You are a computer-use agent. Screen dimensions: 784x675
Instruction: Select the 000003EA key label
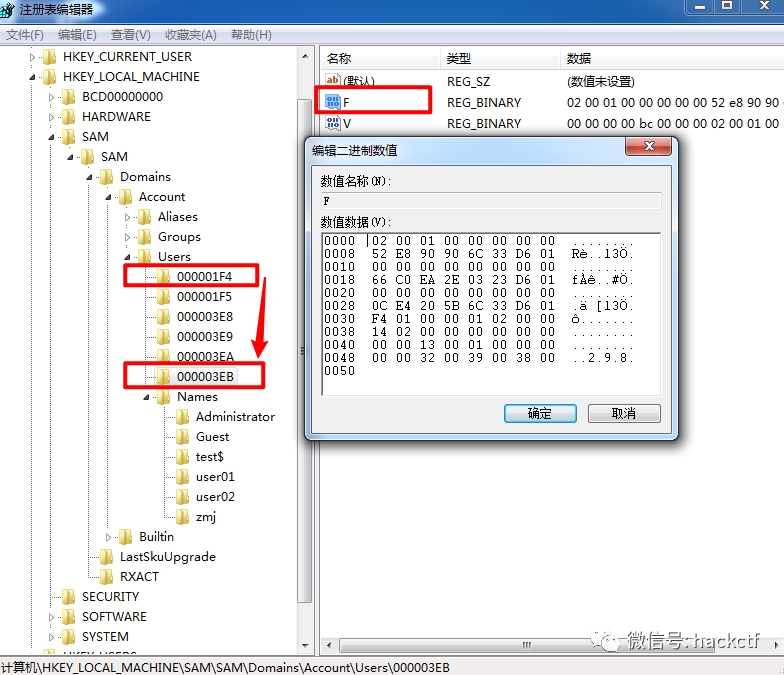coord(206,356)
